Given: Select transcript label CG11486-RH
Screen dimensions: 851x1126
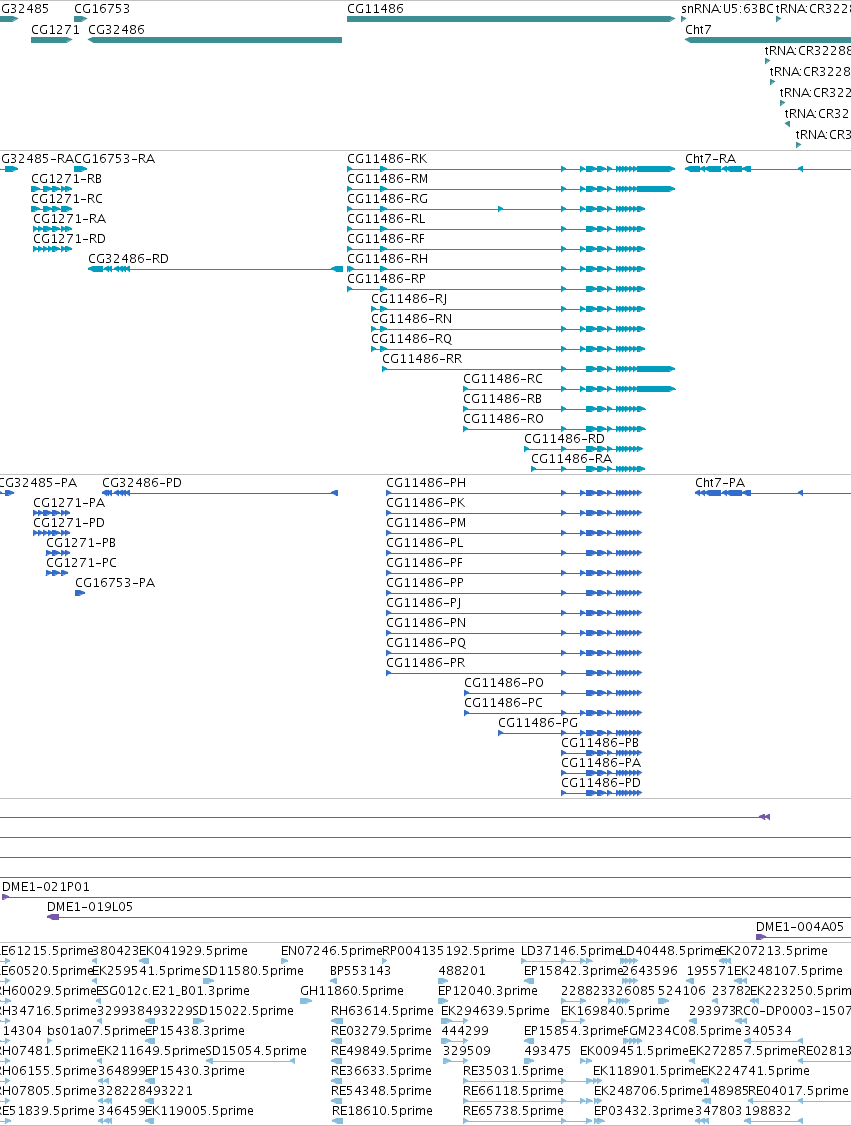Looking at the screenshot, I should tap(387, 259).
